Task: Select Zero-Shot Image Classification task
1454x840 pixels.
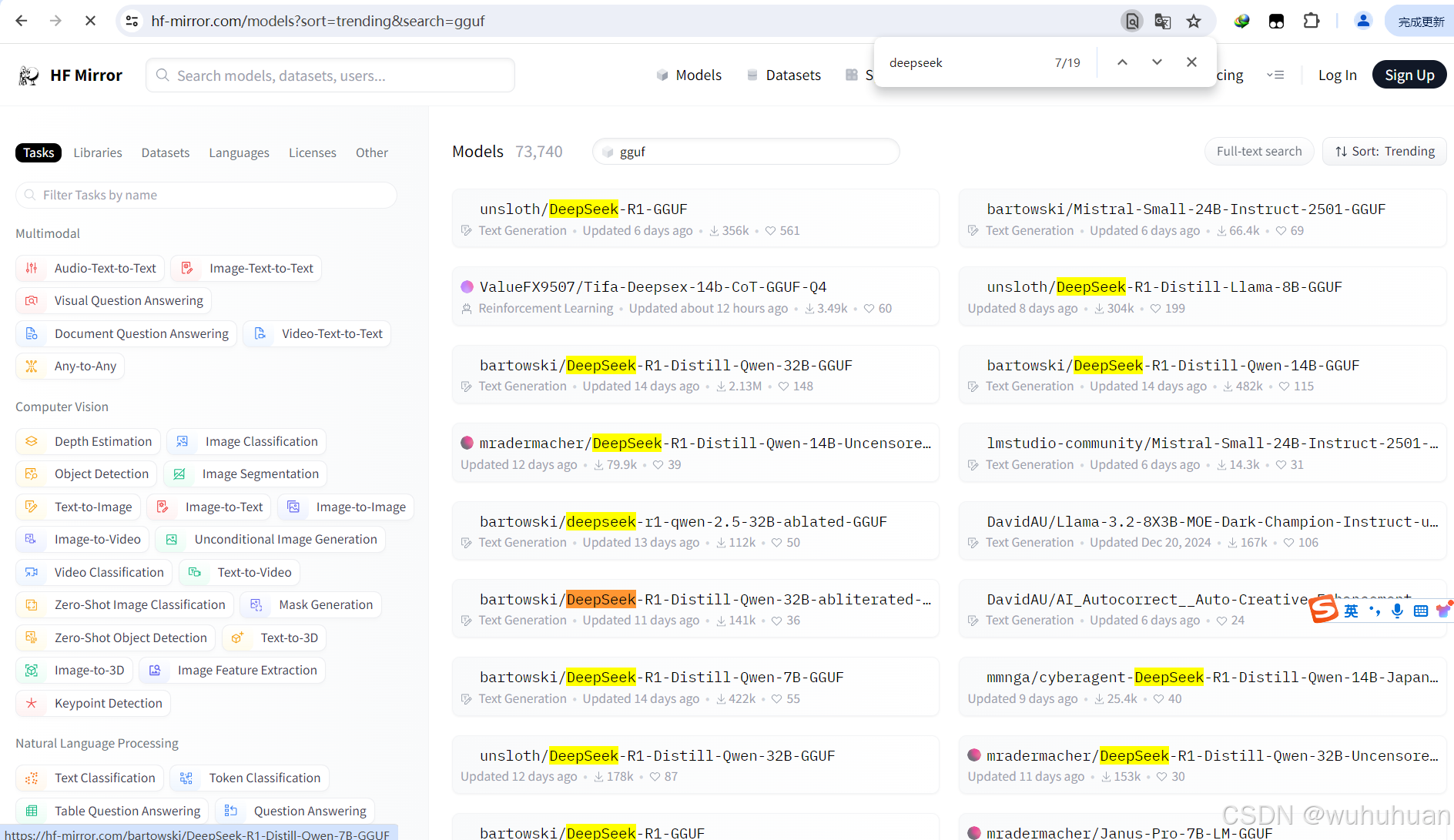Action: (x=125, y=604)
